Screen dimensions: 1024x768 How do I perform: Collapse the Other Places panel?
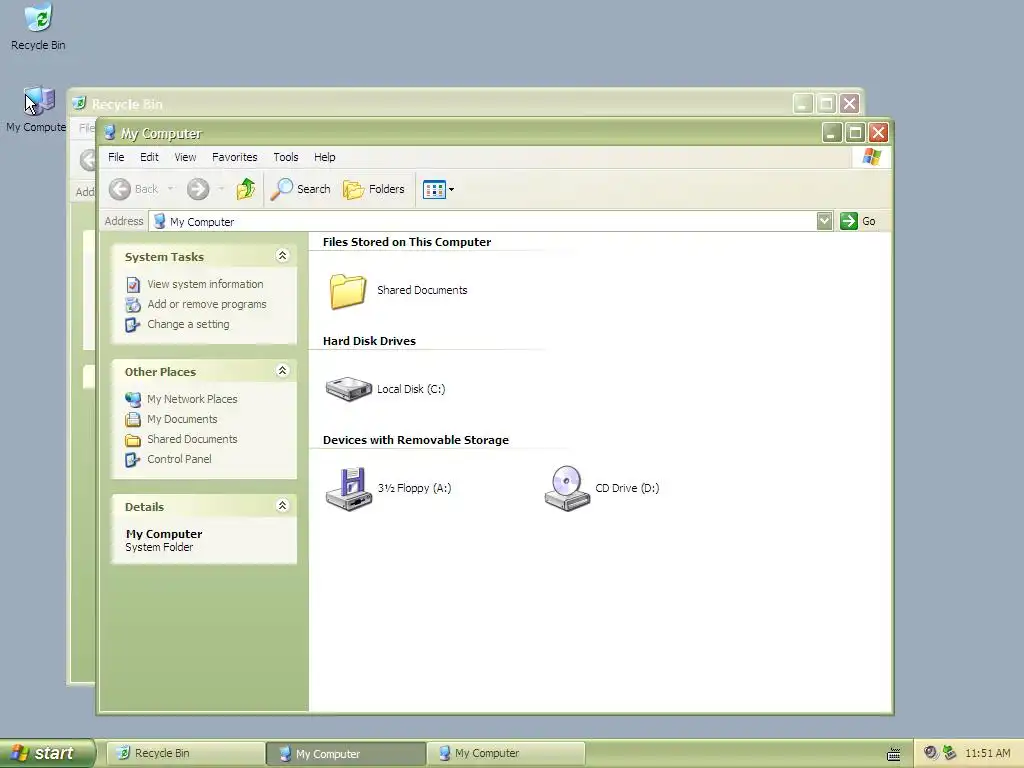pos(282,371)
